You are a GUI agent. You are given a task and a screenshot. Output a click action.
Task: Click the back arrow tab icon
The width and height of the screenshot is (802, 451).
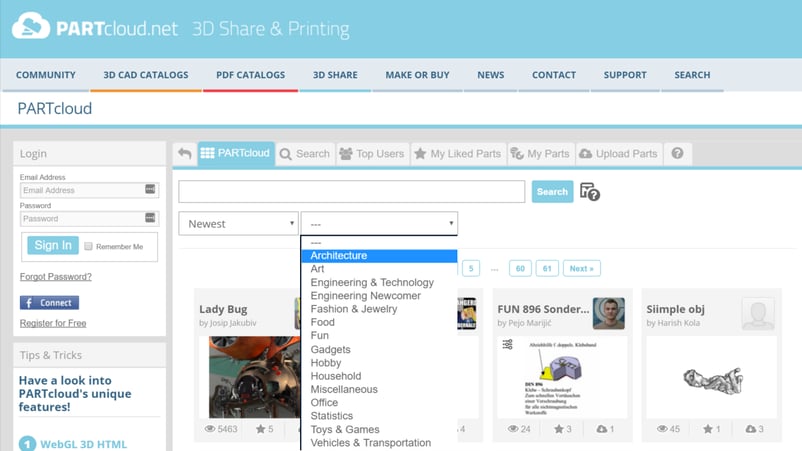pyautogui.click(x=185, y=153)
